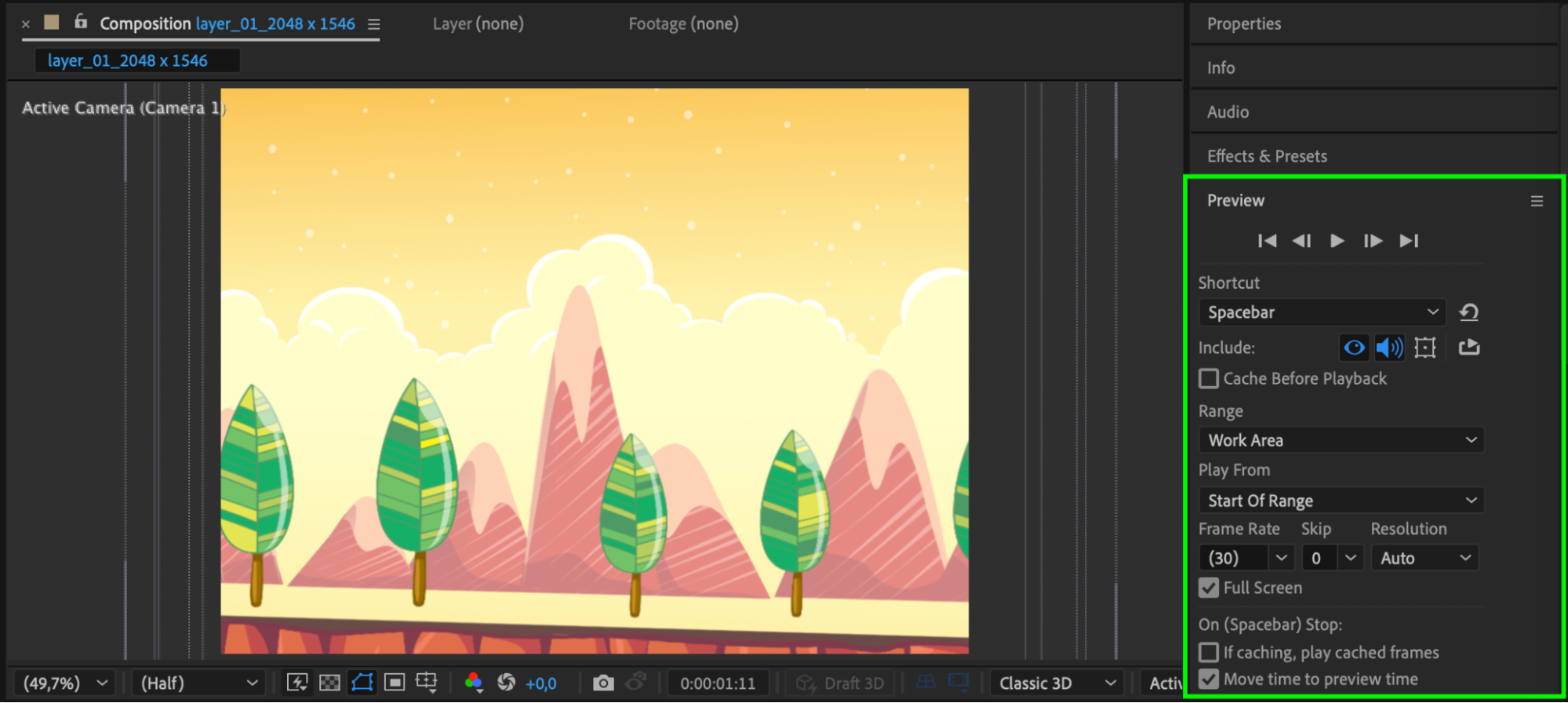This screenshot has height=703, width=1568.
Task: Toggle video include eye icon in Preview
Action: pyautogui.click(x=1354, y=348)
